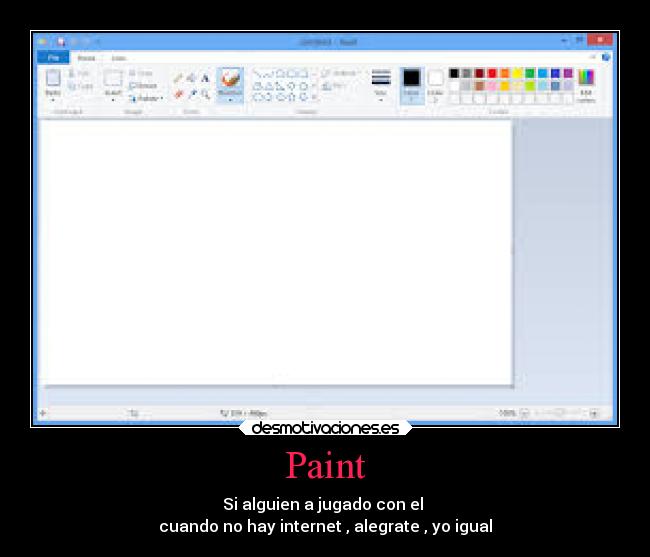Click the Resize button
Viewport: 650px width, 557px height.
(x=143, y=86)
